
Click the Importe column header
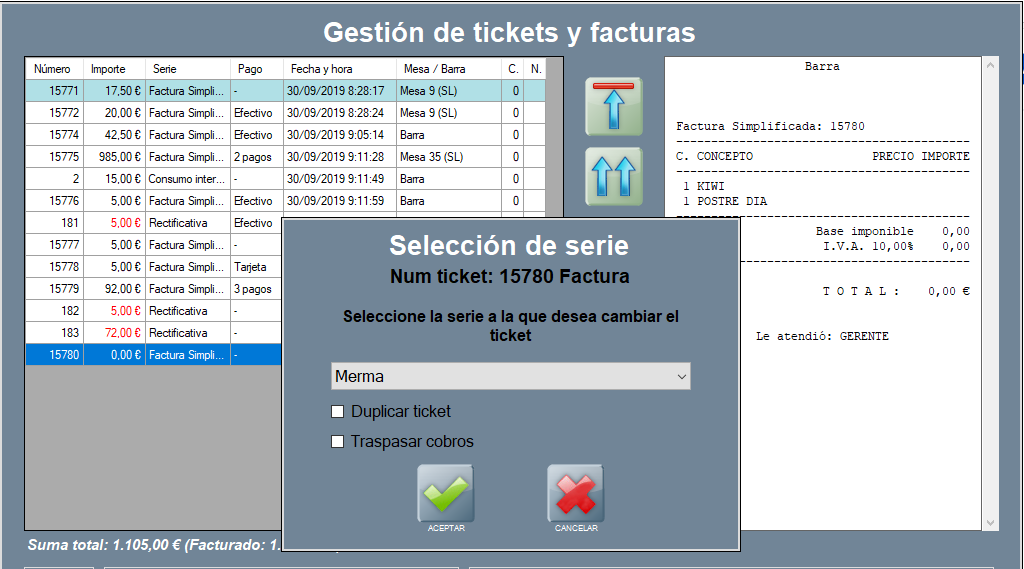point(109,69)
